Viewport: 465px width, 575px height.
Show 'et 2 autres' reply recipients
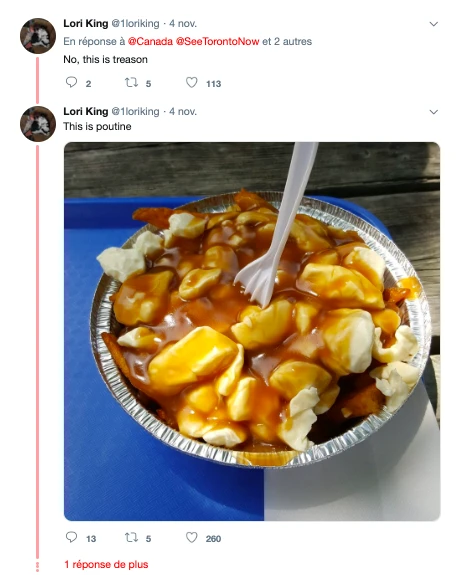(287, 41)
